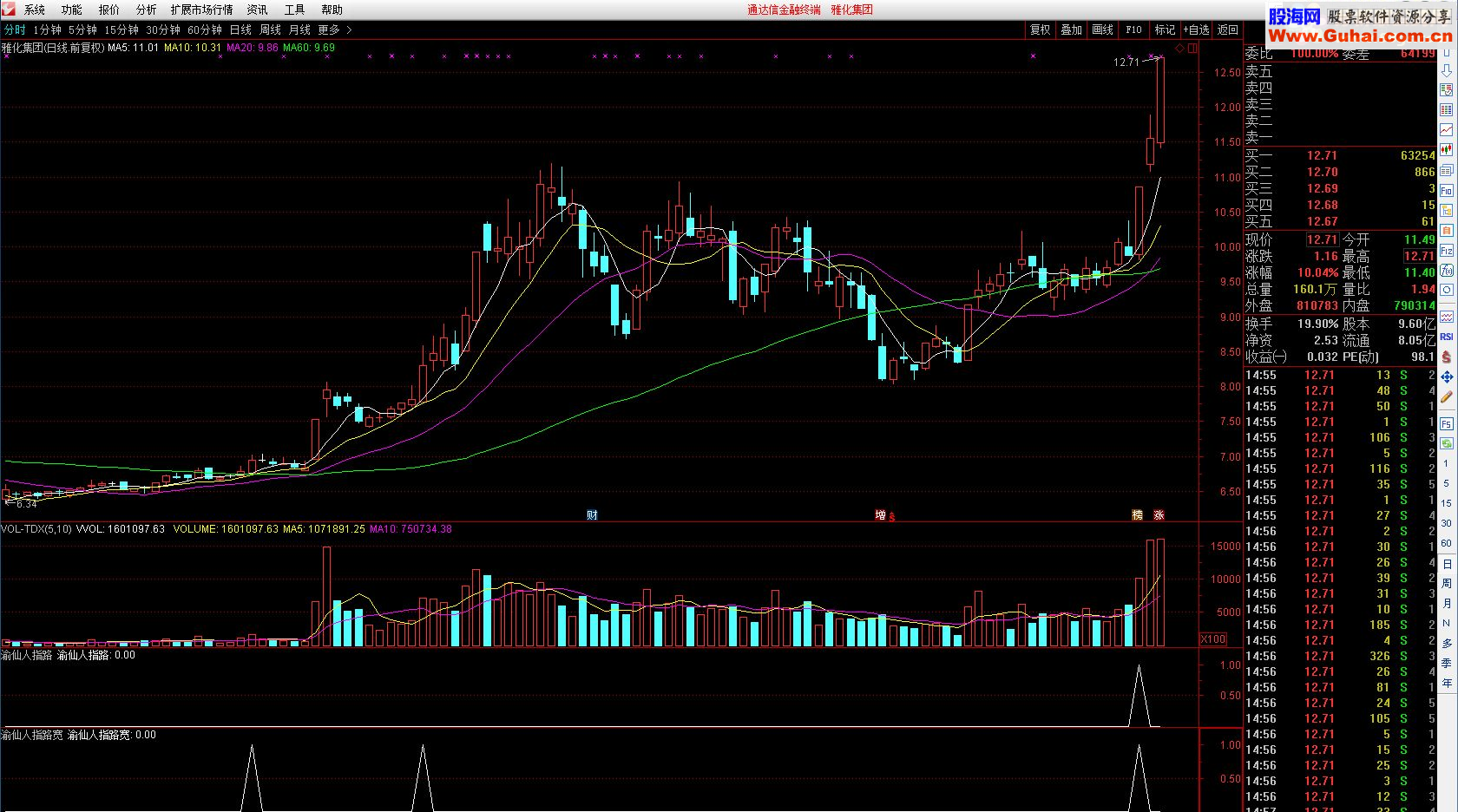Click the red dollar sign sidebar icon
Screen dimensions: 1458x812
[1447, 357]
